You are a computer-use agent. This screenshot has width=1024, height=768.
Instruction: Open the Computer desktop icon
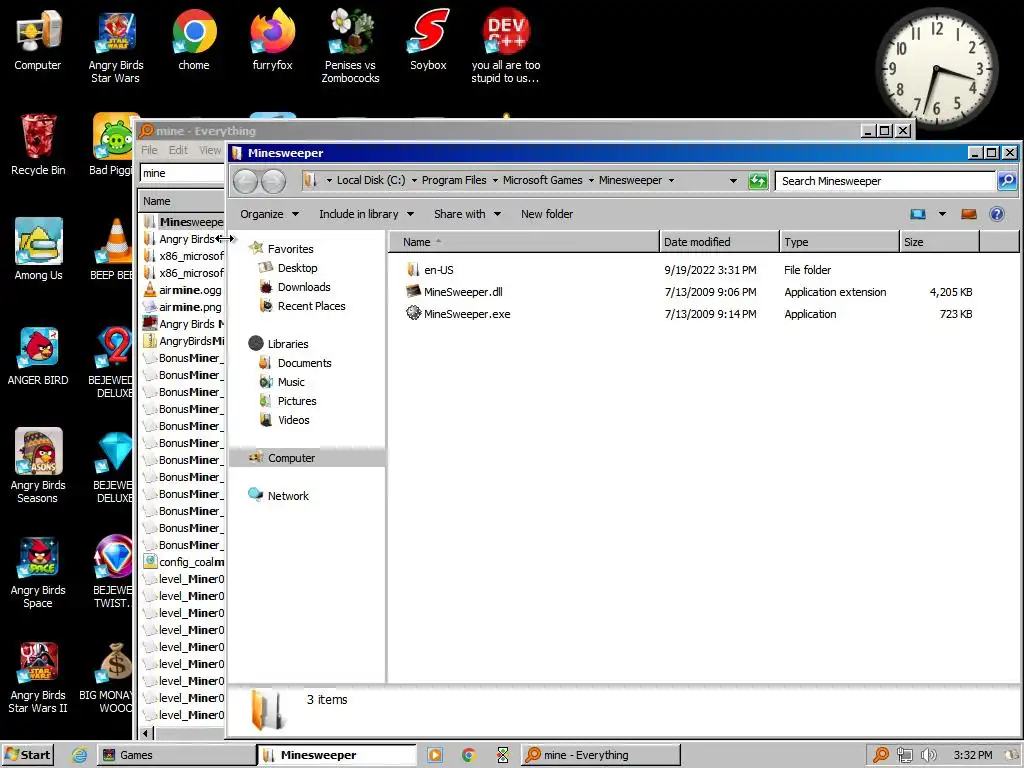(x=38, y=40)
